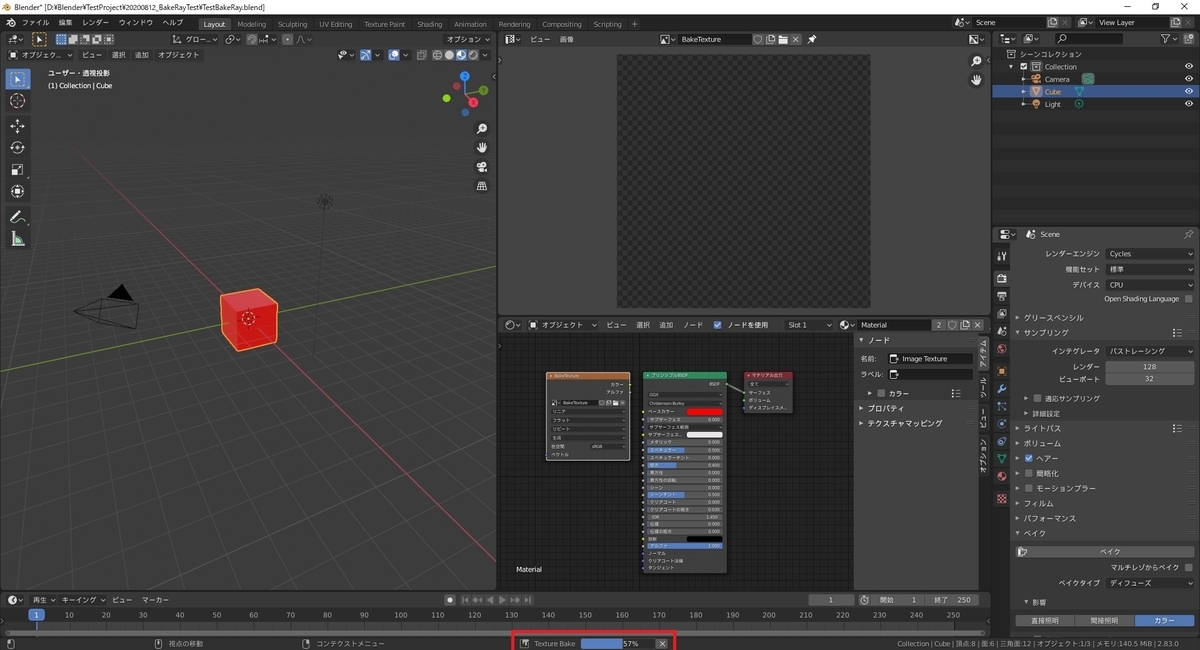Image resolution: width=1200 pixels, height=650 pixels.
Task: Open the Output properties tab
Action: point(1001,296)
